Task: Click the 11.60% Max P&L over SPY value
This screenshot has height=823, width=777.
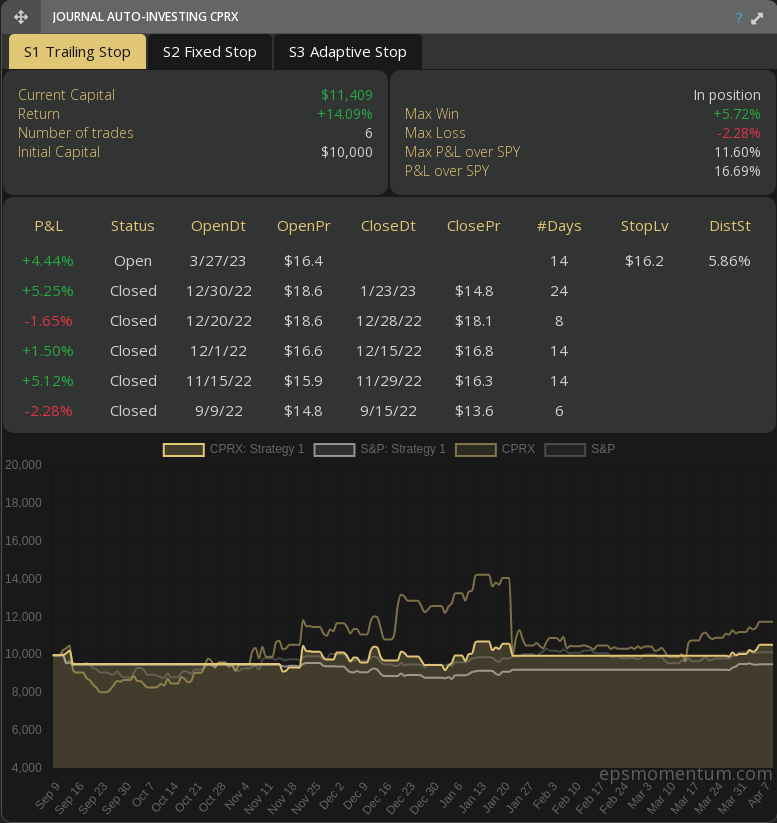Action: tap(738, 152)
